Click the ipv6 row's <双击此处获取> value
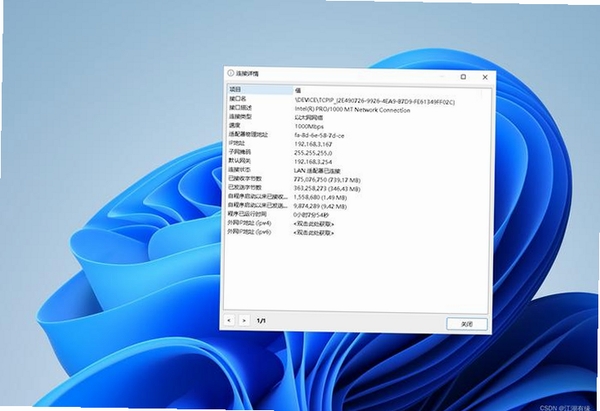This screenshot has width=600, height=411. coord(313,233)
